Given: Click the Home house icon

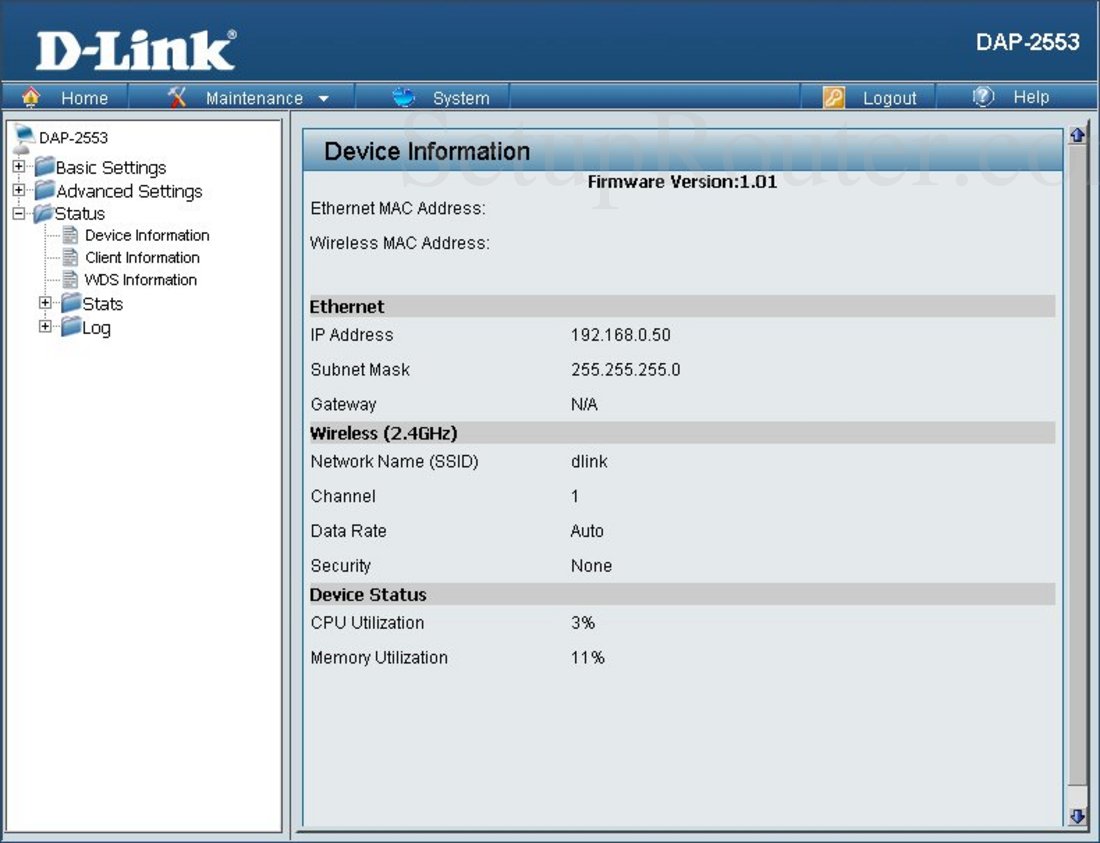Looking at the screenshot, I should 31,96.
